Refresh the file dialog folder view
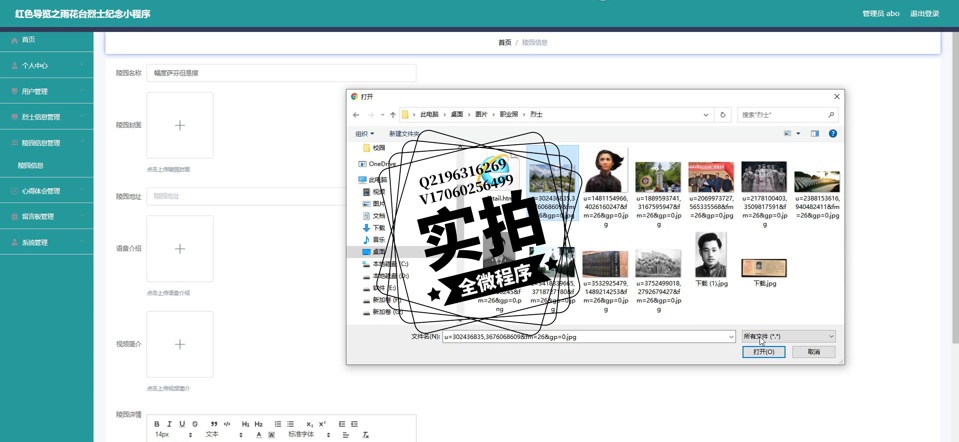Viewport: 959px width, 442px height. click(723, 115)
